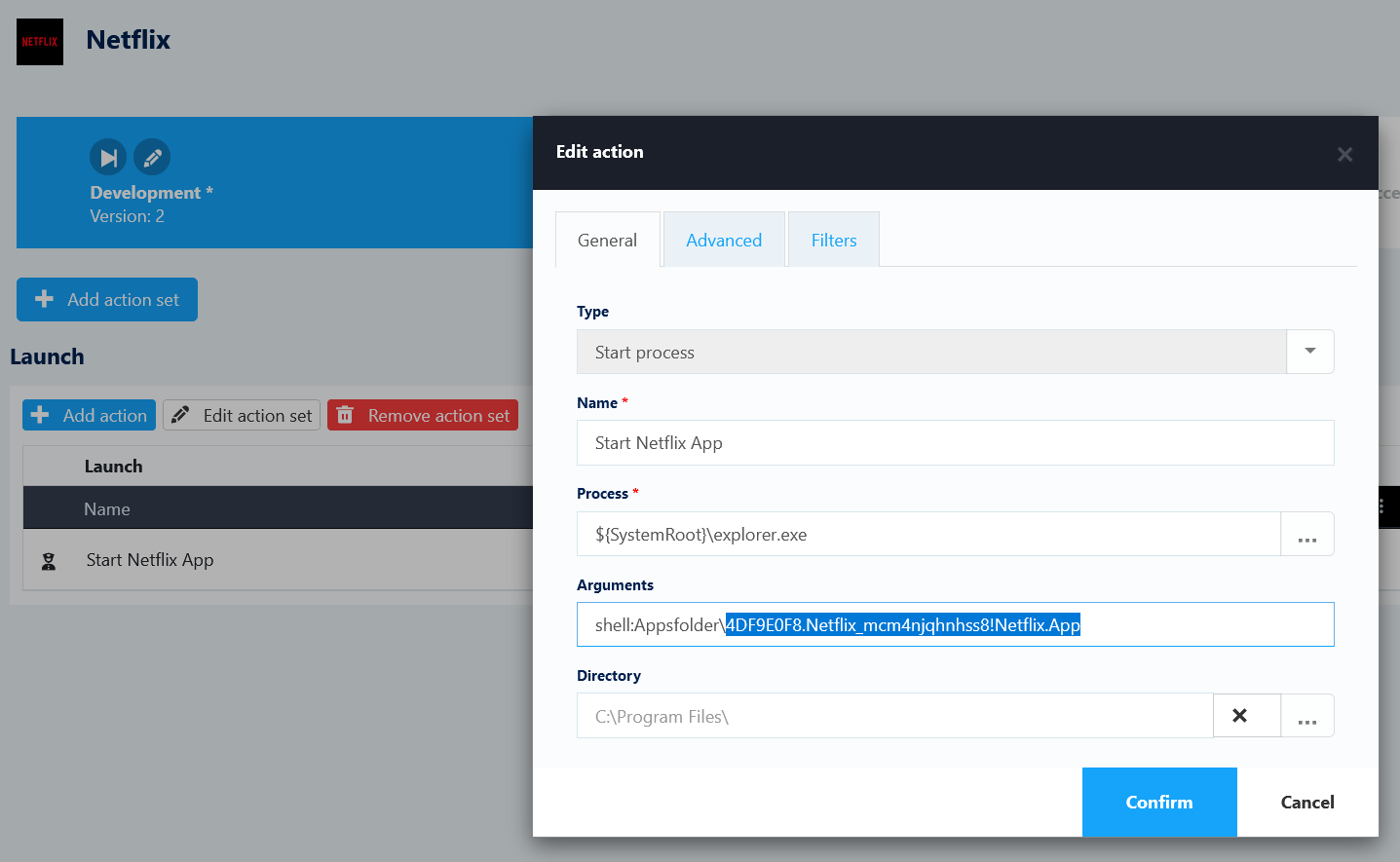Browse for Directory with ellipsis button

click(1307, 716)
